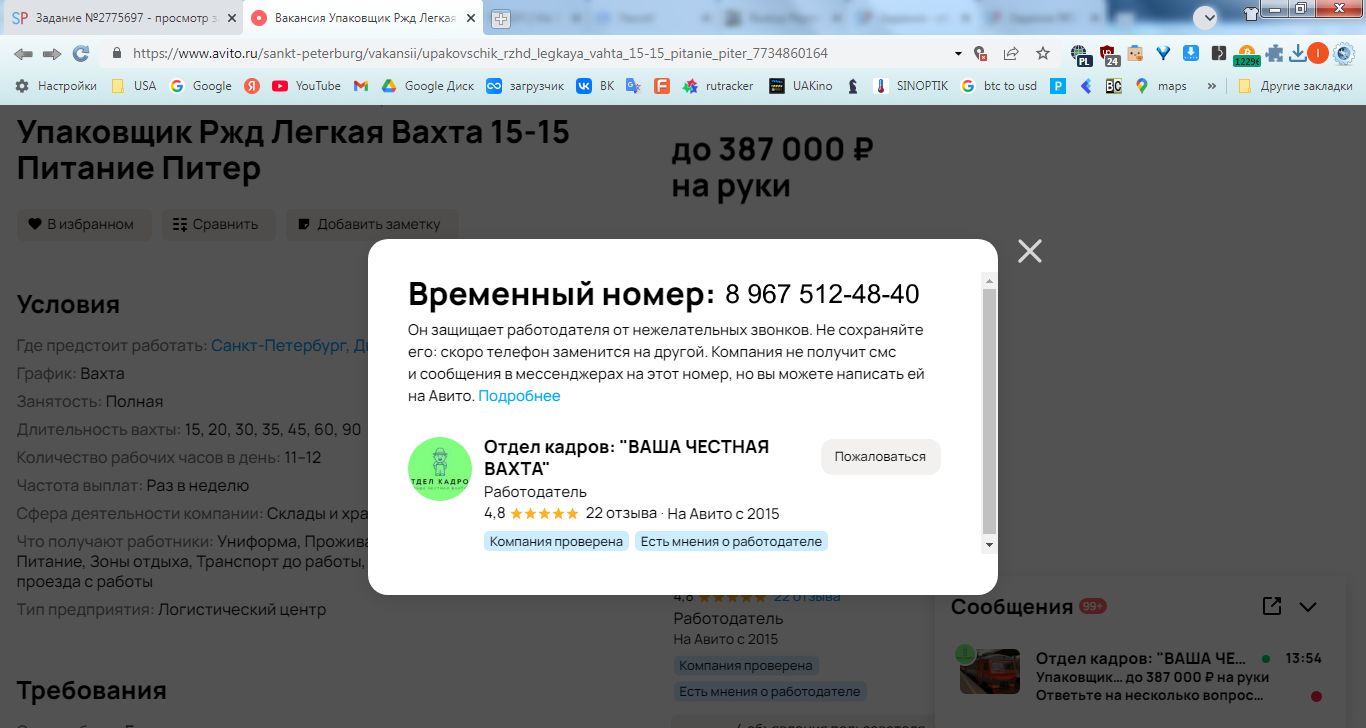Screen dimensions: 1366x728
Task: Open the address bar history dropdown
Action: coord(958,53)
